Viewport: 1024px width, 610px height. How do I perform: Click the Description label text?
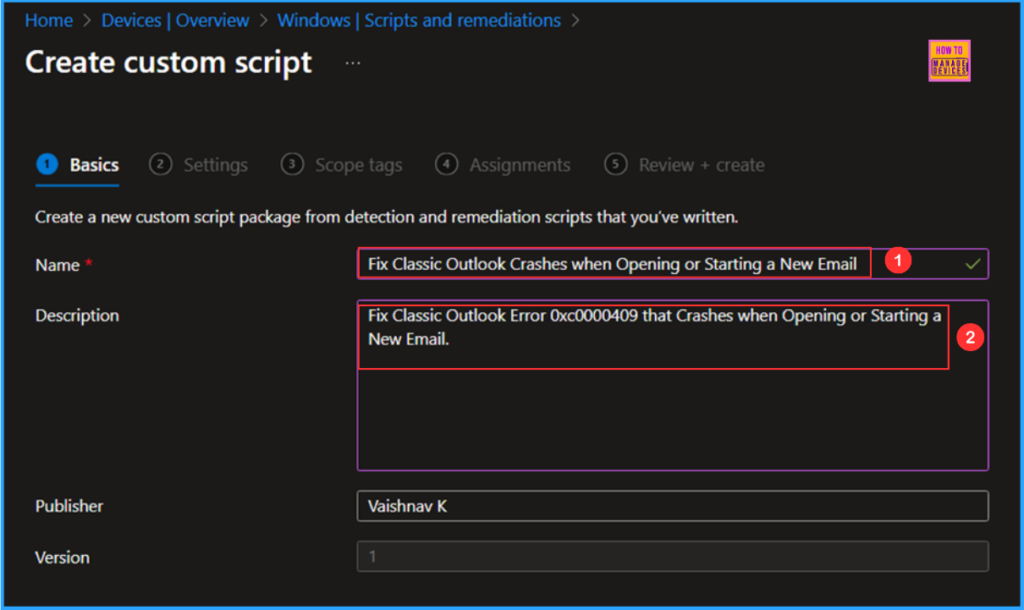click(x=77, y=315)
